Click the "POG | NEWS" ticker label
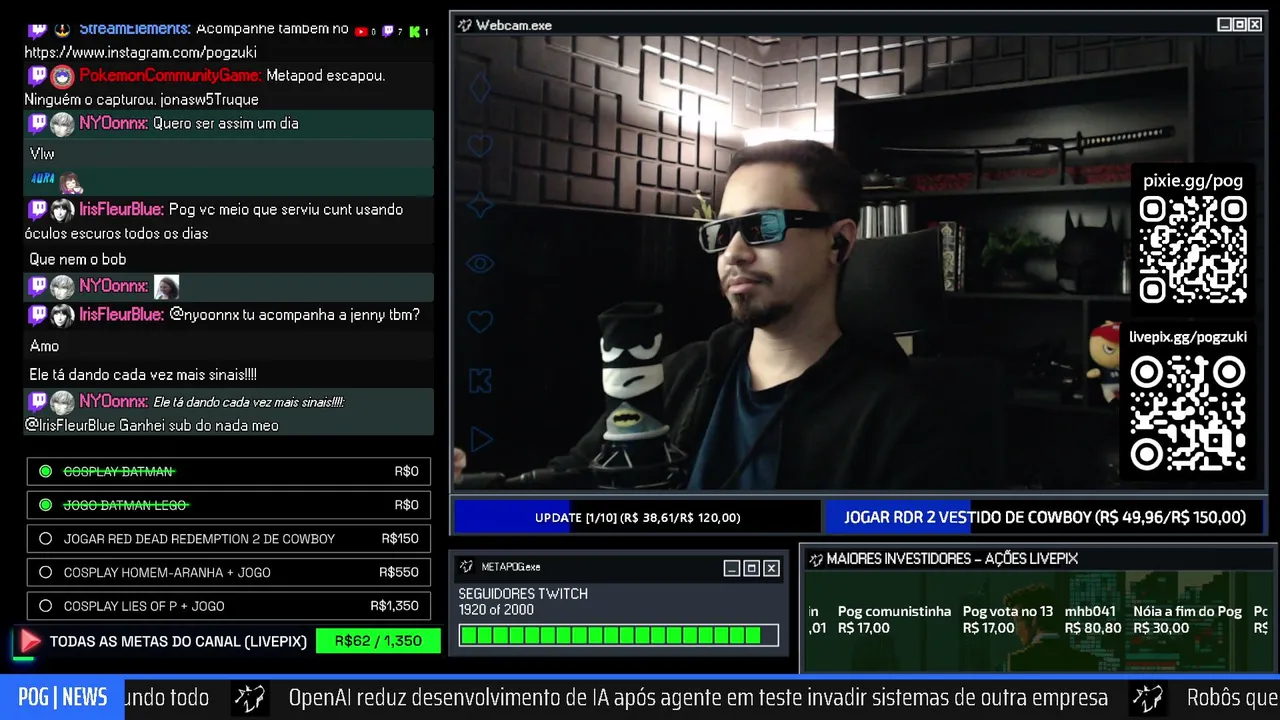Viewport: 1280px width, 720px height. (62, 697)
